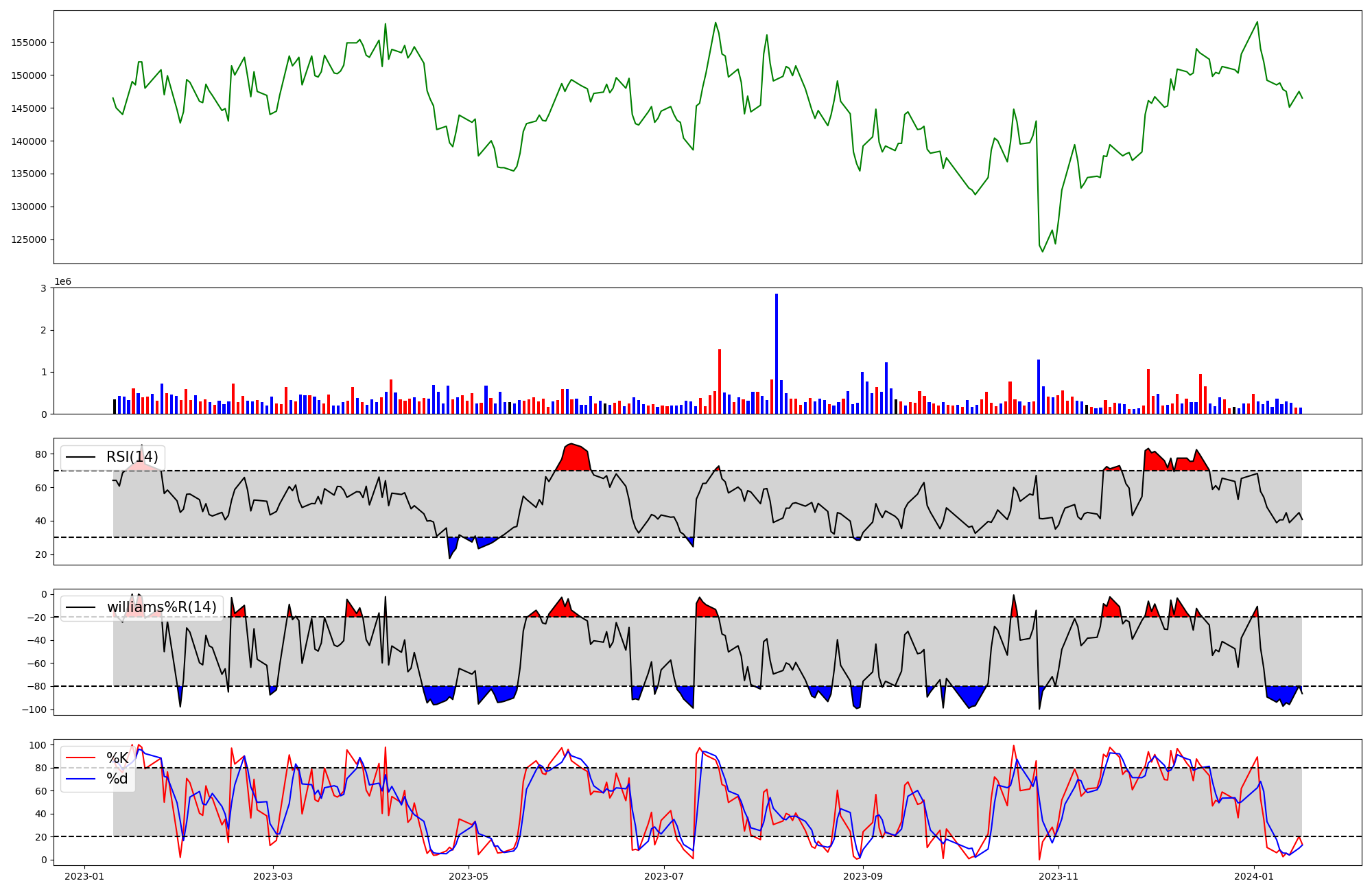Viewport: 1372px width, 892px height.
Task: Click the tallest red volume bar
Action: (x=720, y=381)
